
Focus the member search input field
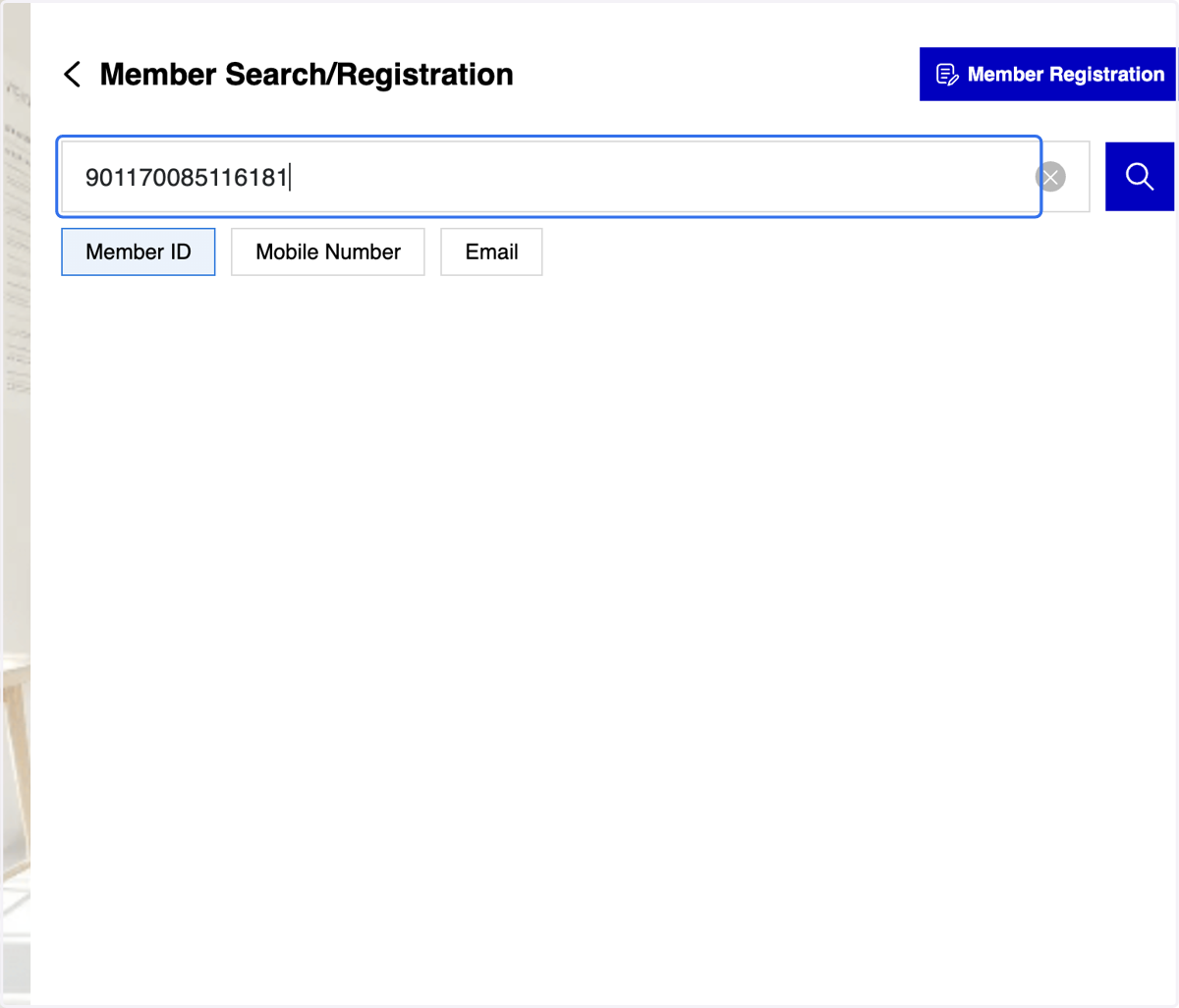pyautogui.click(x=549, y=177)
